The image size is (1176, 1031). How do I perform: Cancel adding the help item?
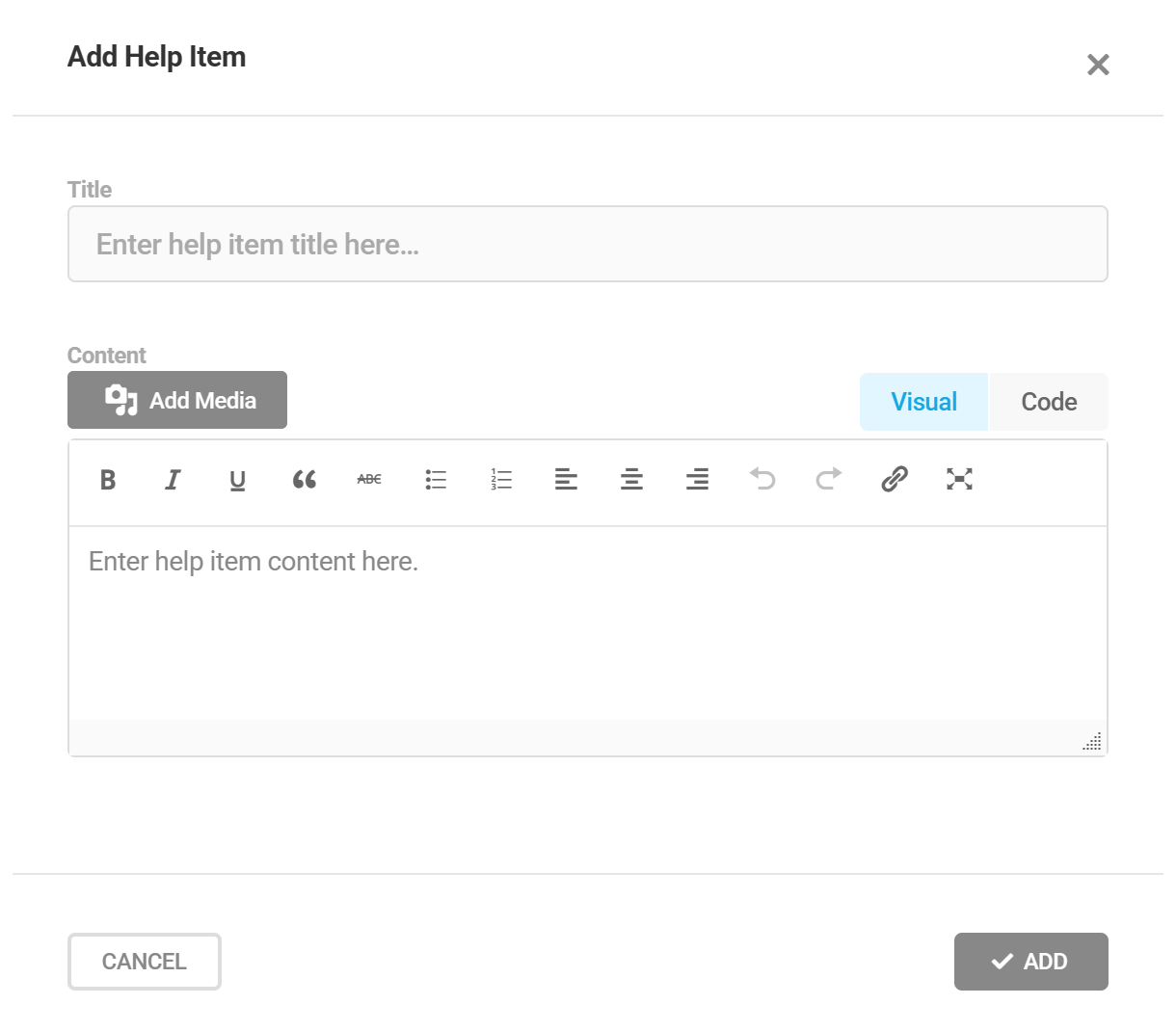pyautogui.click(x=144, y=961)
